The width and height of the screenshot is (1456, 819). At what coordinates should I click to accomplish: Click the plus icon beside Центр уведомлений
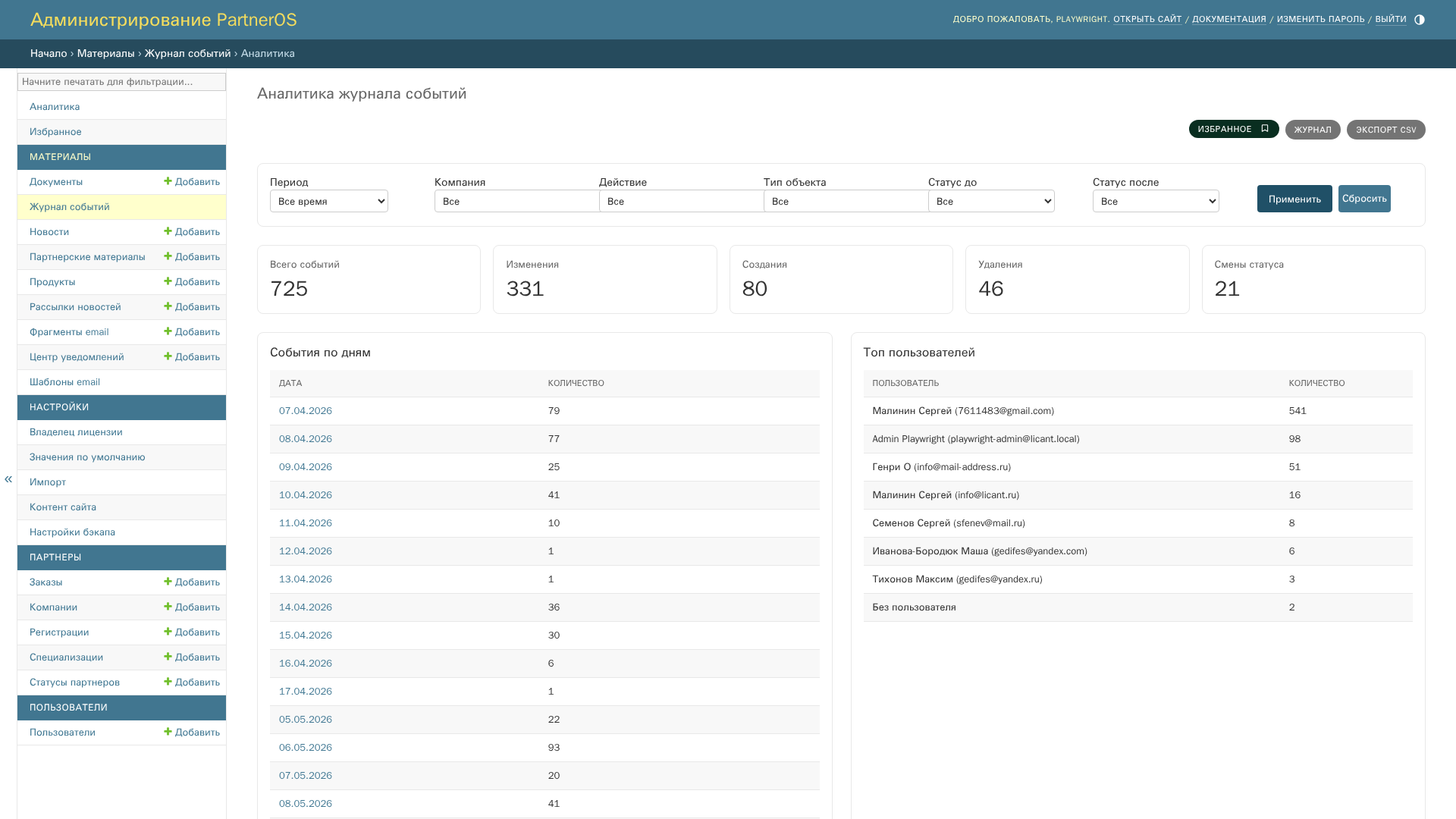coord(168,356)
